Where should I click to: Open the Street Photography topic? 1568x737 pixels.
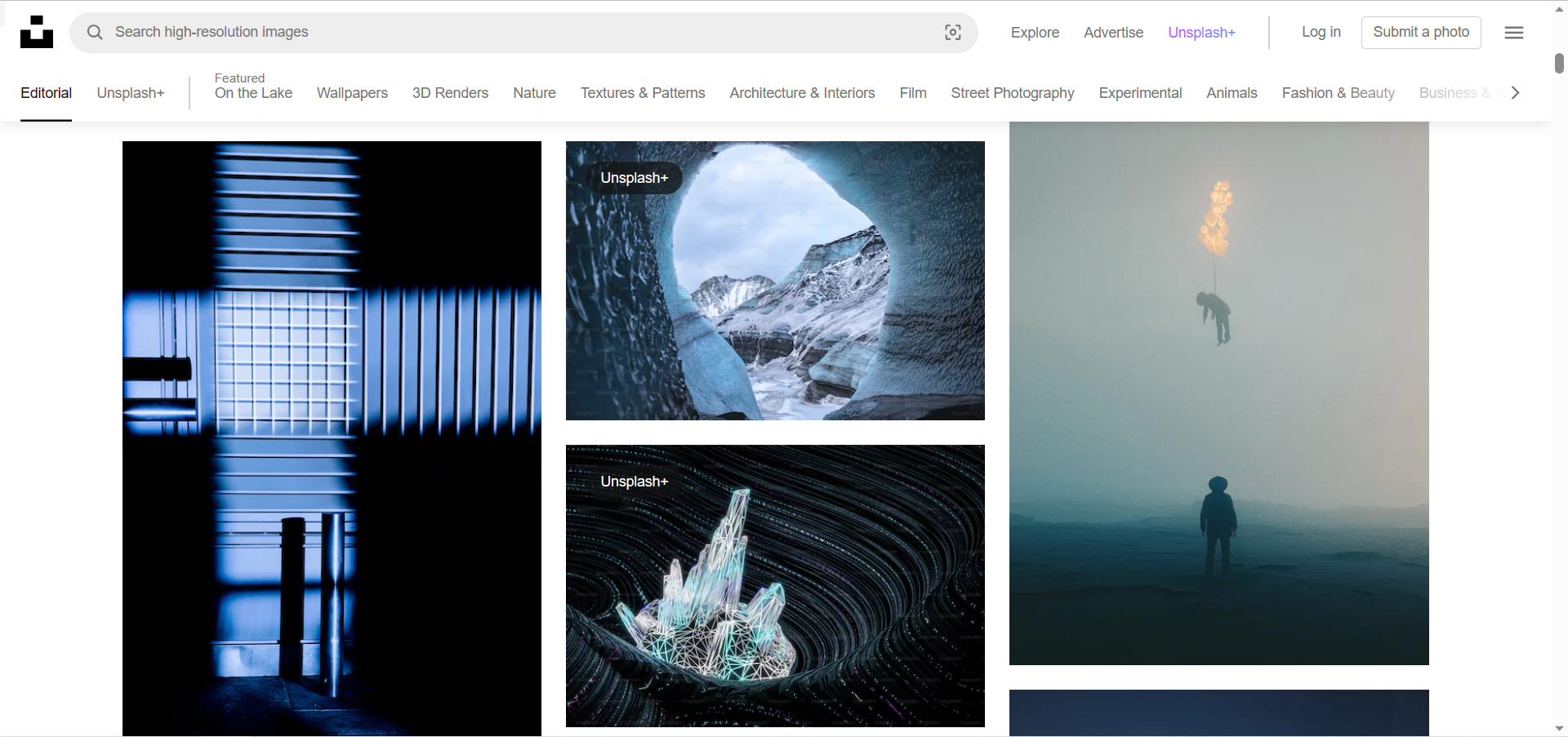click(1013, 93)
